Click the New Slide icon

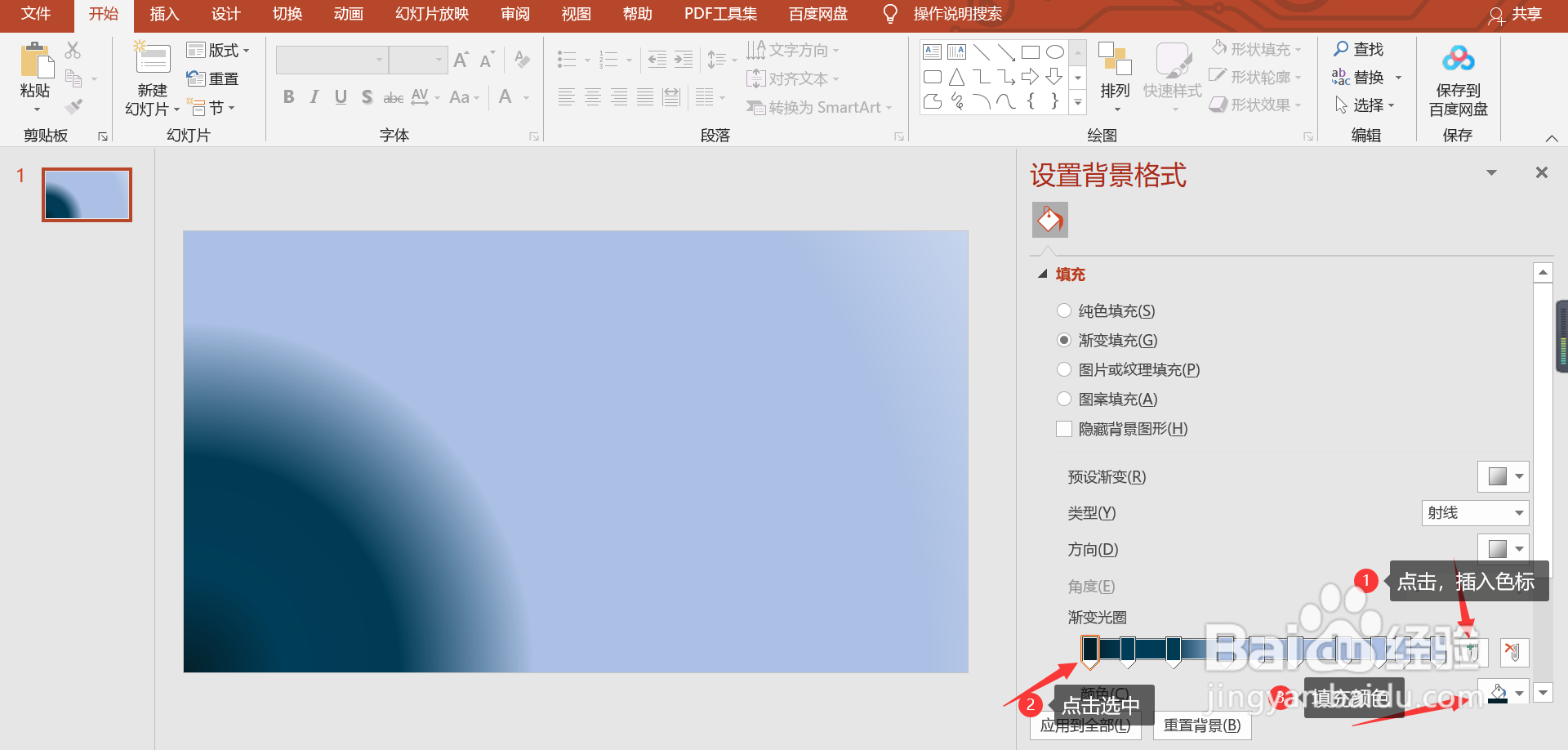coord(152,59)
